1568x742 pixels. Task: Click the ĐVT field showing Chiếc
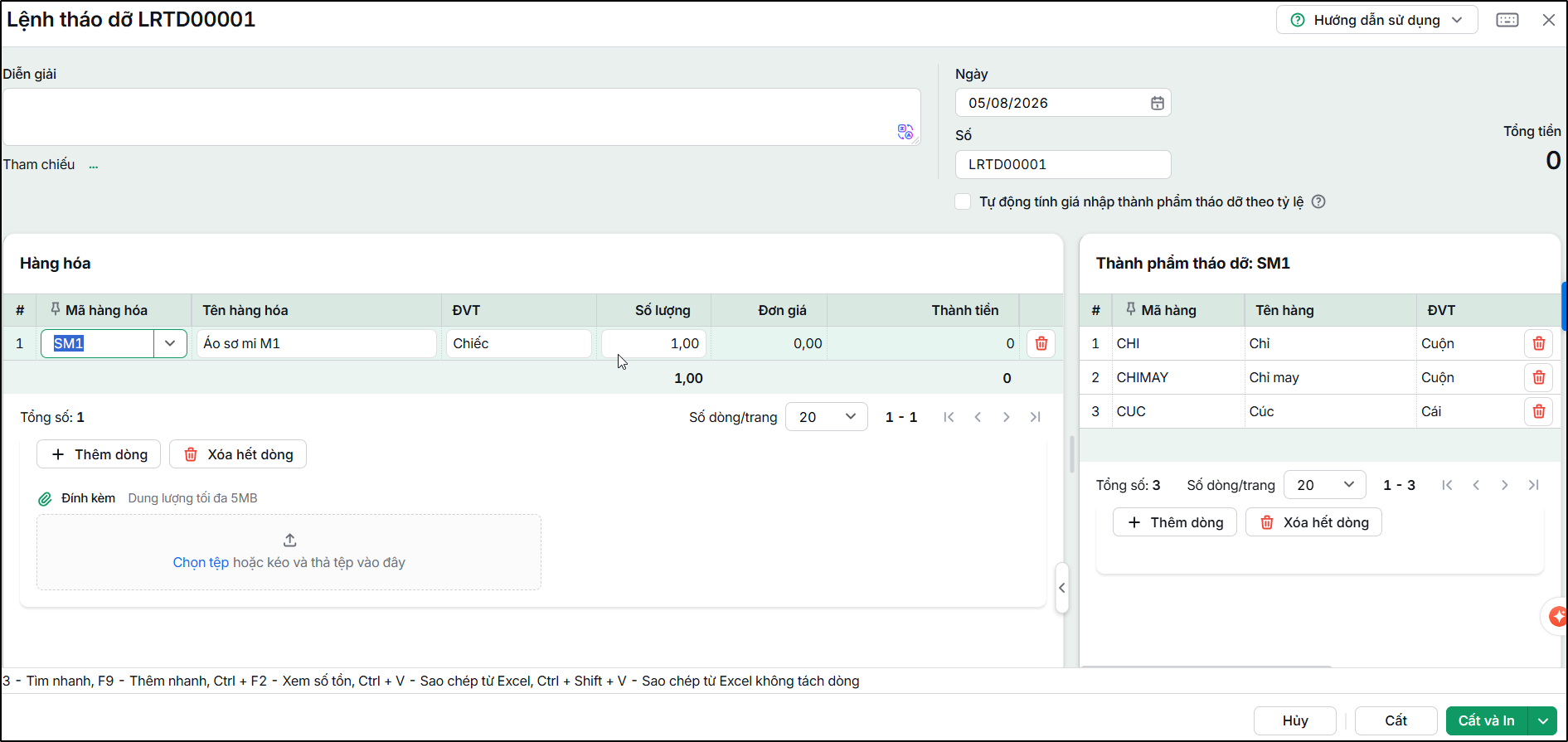[519, 343]
